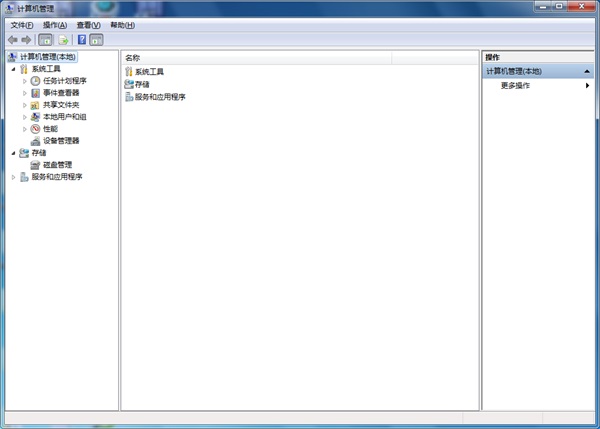Open Help via the blue question icon

click(x=81, y=40)
